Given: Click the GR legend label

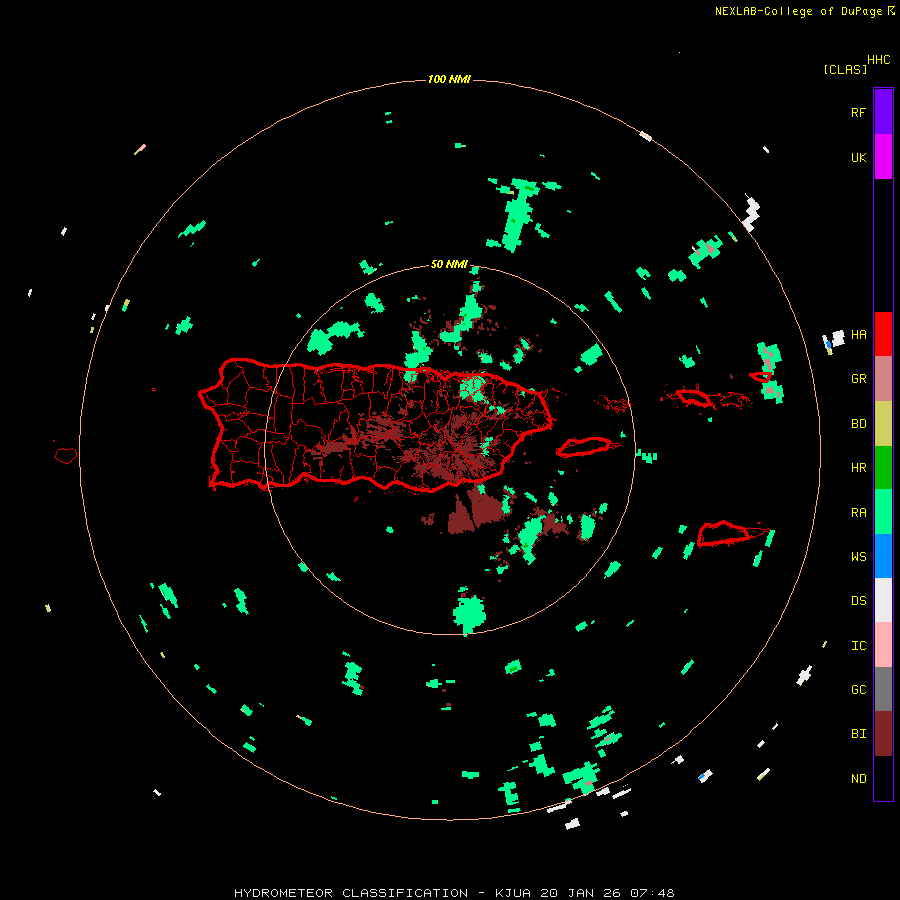Looking at the screenshot, I should pyautogui.click(x=859, y=379).
